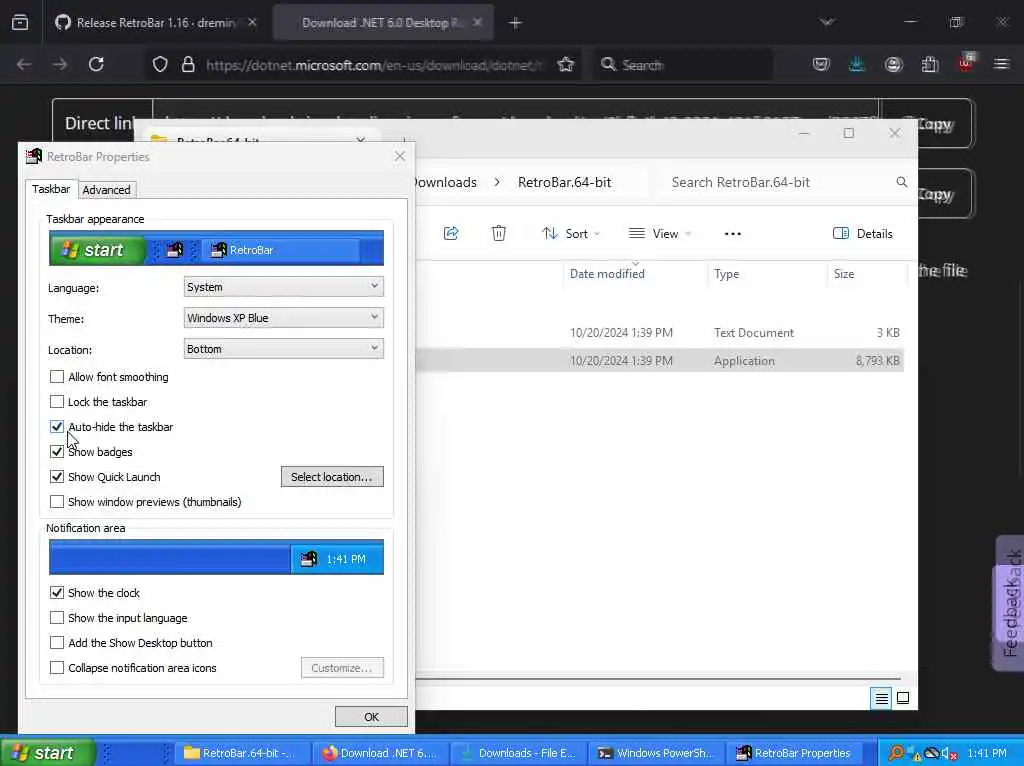Open the Theme dropdown showing Windows XP Blue
The width and height of the screenshot is (1024, 766).
click(283, 318)
